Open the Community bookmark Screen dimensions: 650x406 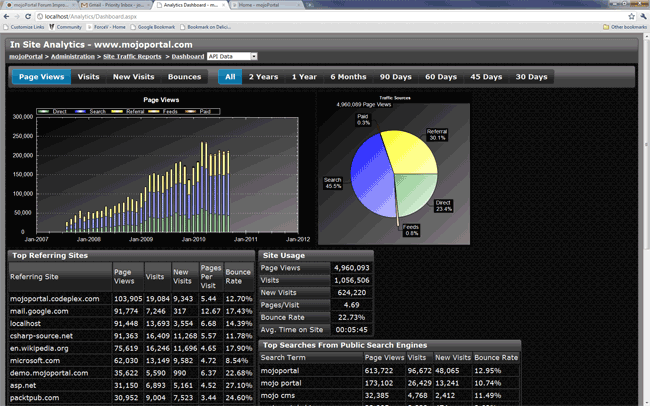point(66,27)
